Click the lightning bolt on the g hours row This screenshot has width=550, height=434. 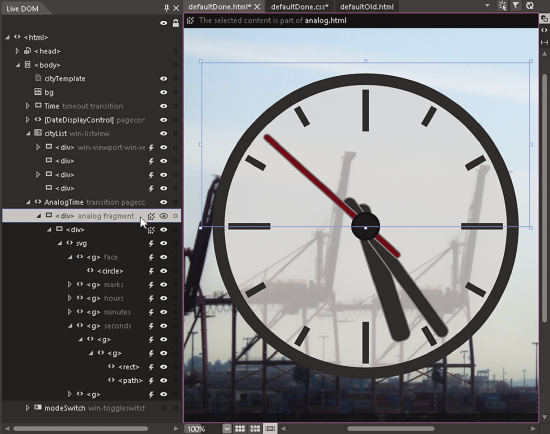(151, 298)
